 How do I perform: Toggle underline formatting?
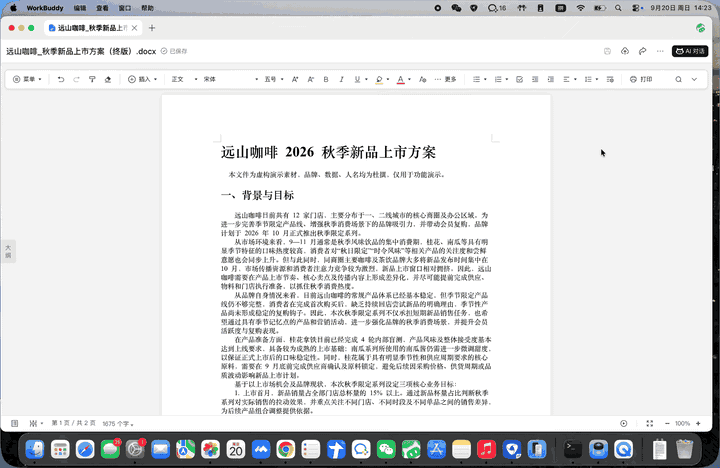pyautogui.click(x=357, y=79)
